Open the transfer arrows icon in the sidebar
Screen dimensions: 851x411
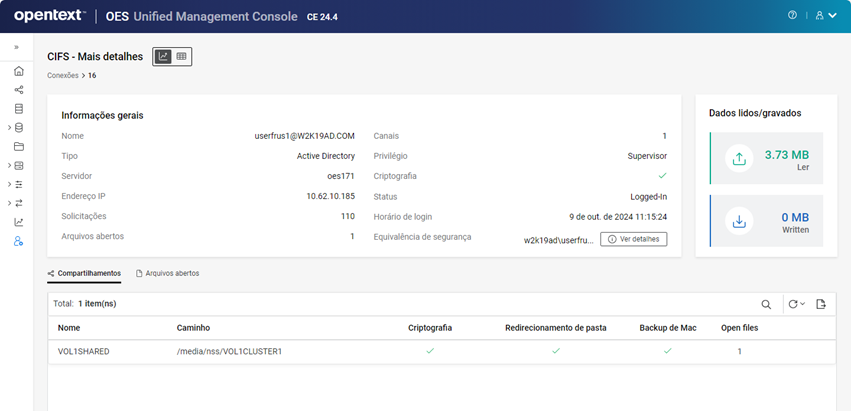[18, 203]
